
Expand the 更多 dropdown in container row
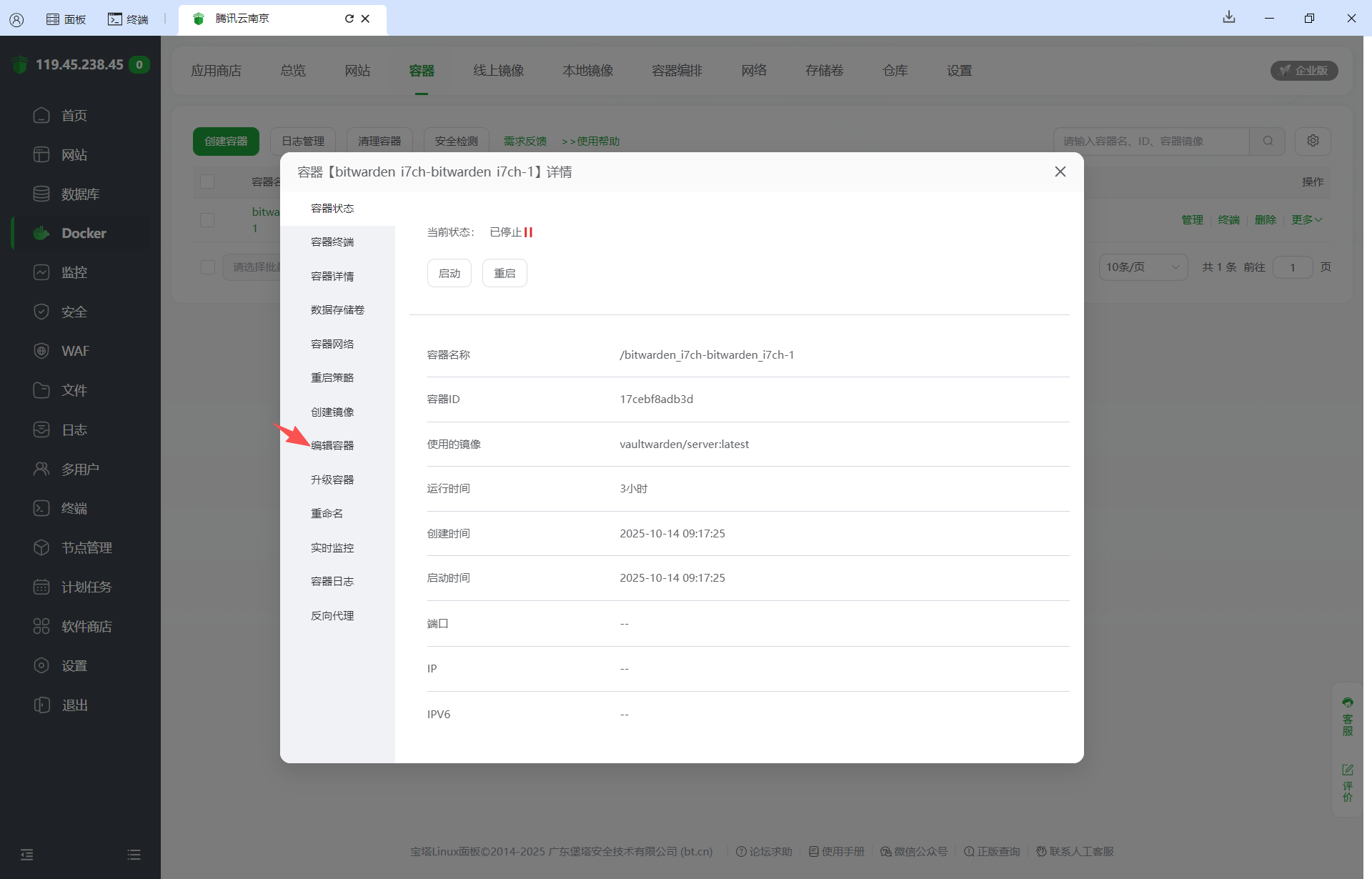(x=1306, y=219)
